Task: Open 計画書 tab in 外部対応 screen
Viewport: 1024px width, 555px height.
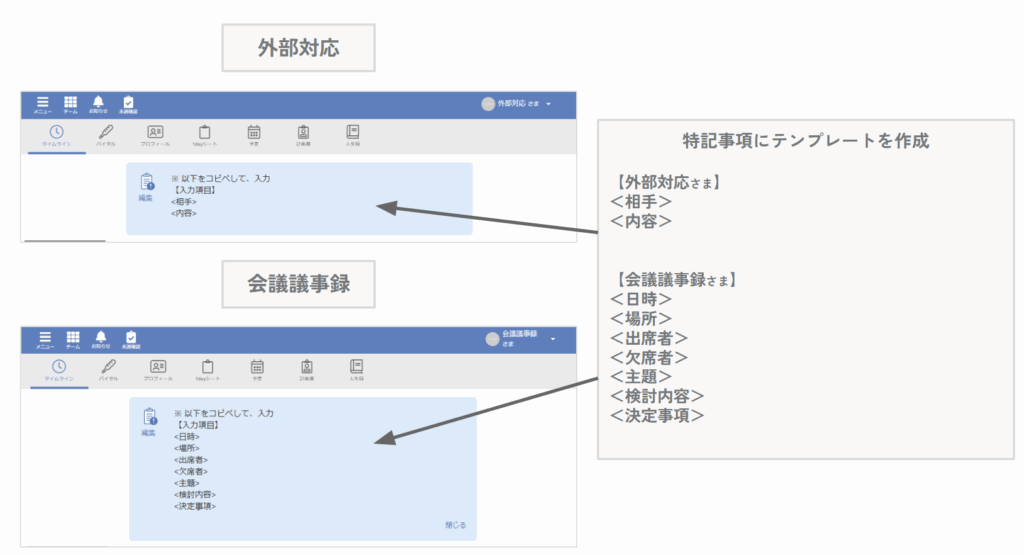Action: click(x=303, y=136)
